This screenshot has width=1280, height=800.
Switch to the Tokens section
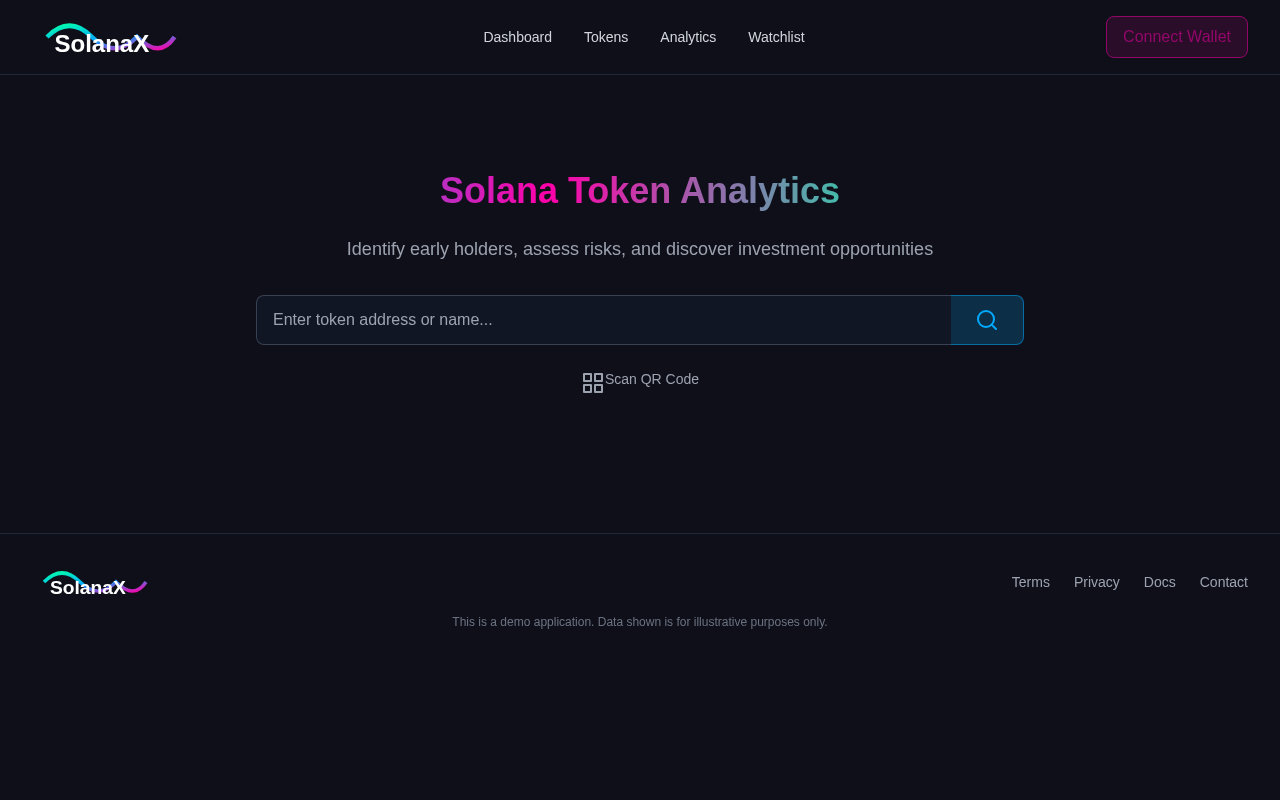tap(605, 36)
